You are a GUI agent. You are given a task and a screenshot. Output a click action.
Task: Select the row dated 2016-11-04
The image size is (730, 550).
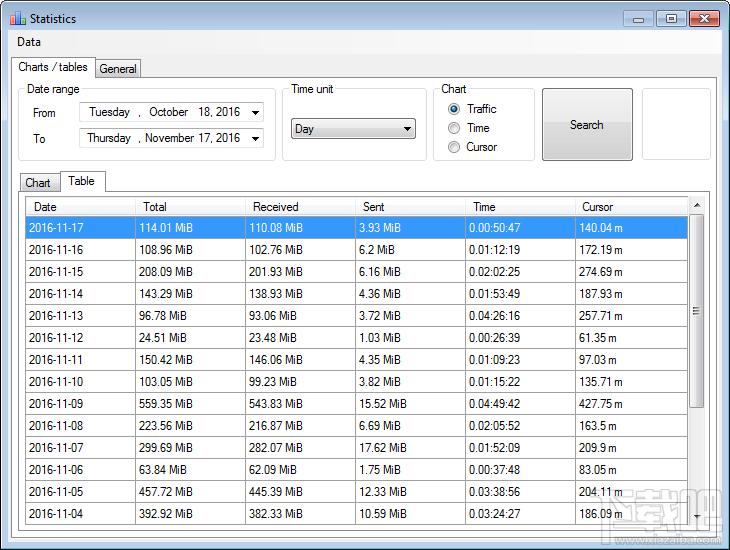pyautogui.click(x=357, y=514)
